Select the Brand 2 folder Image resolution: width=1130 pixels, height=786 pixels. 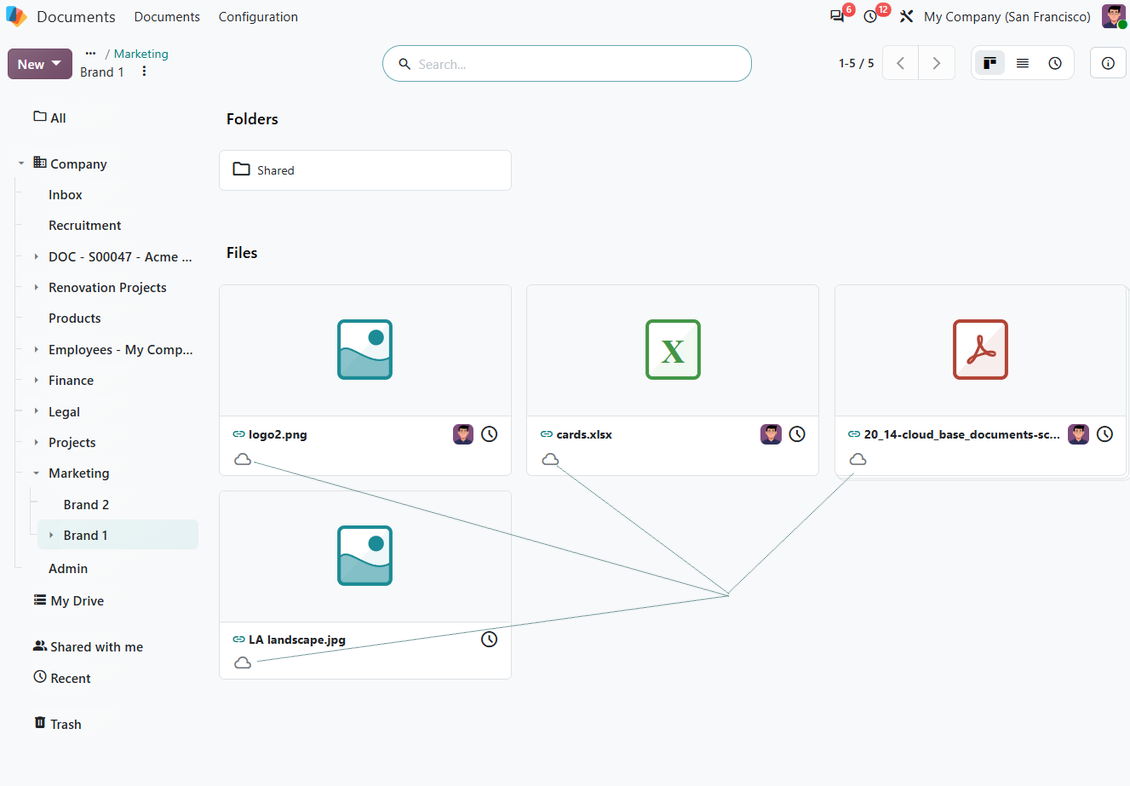point(86,504)
